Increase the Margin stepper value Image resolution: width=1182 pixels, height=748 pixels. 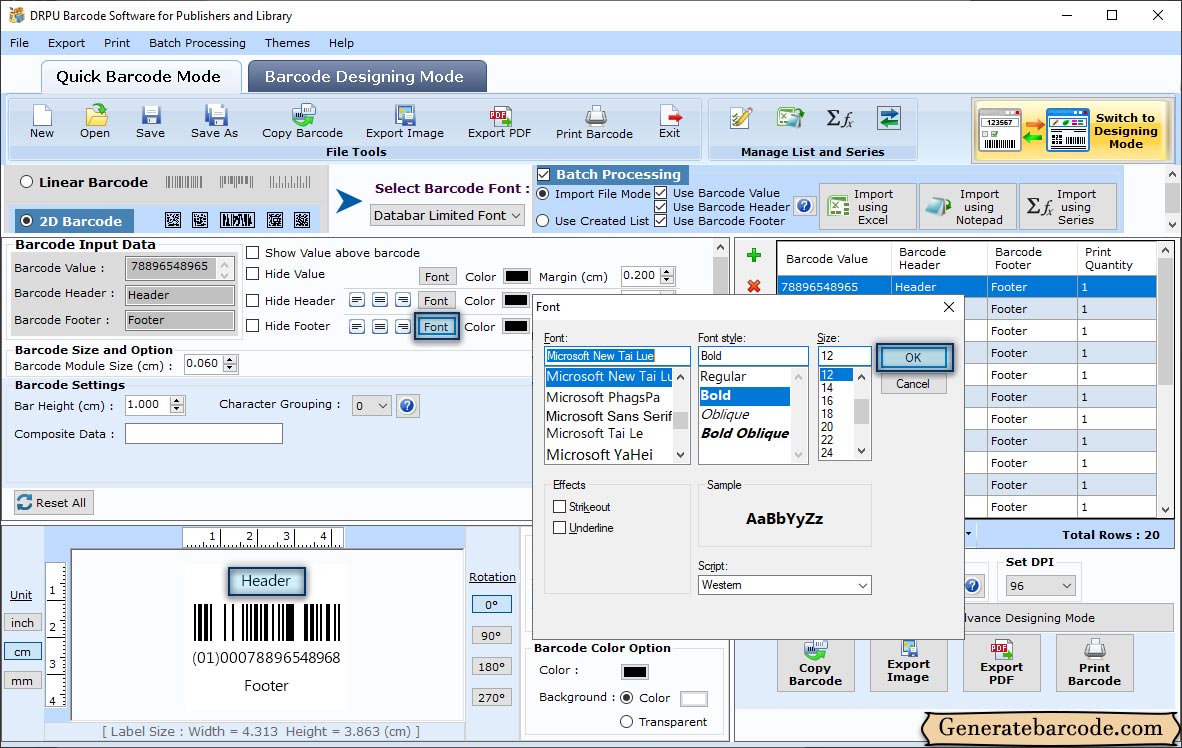pos(668,271)
